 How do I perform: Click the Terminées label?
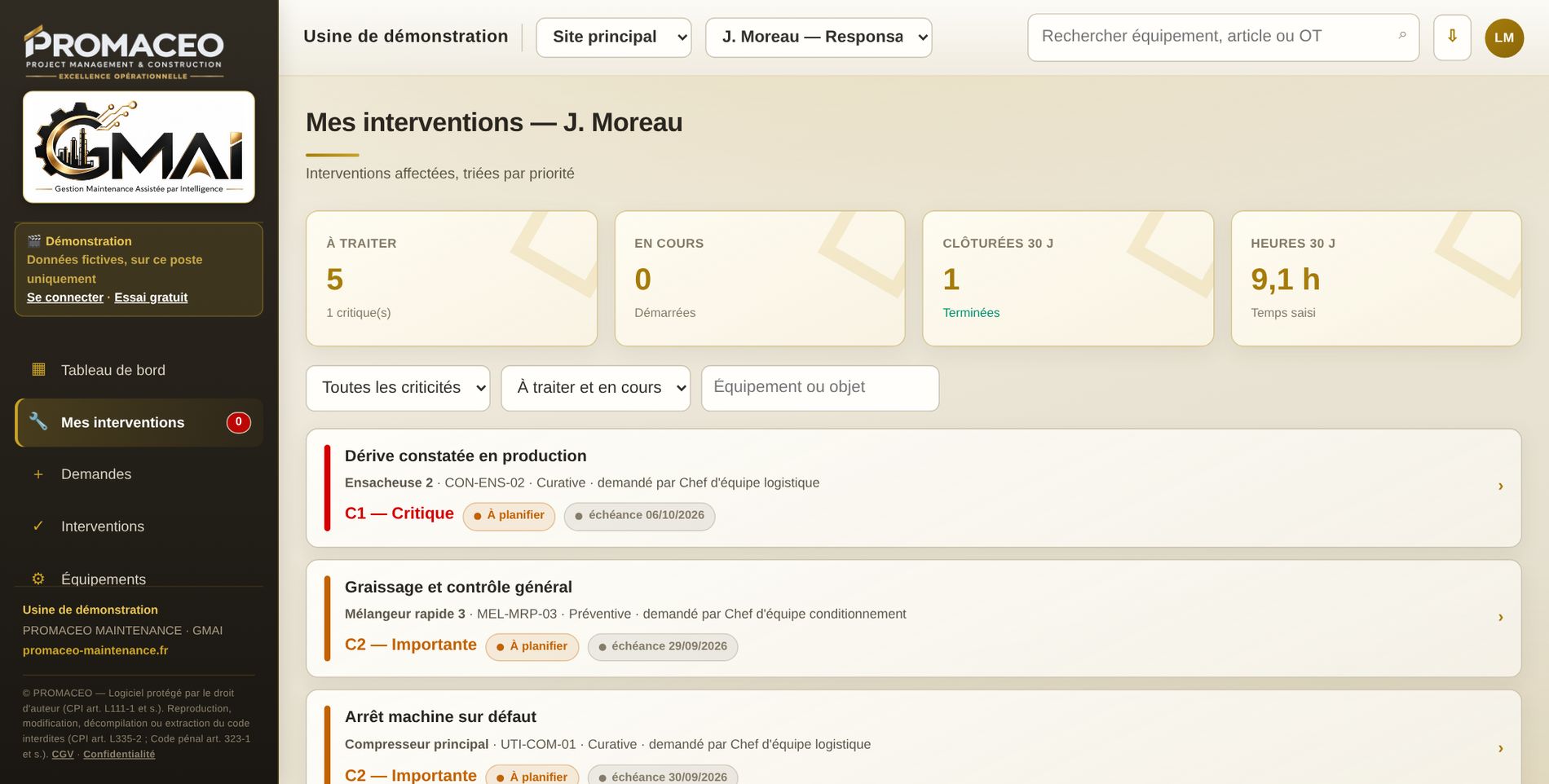click(971, 313)
